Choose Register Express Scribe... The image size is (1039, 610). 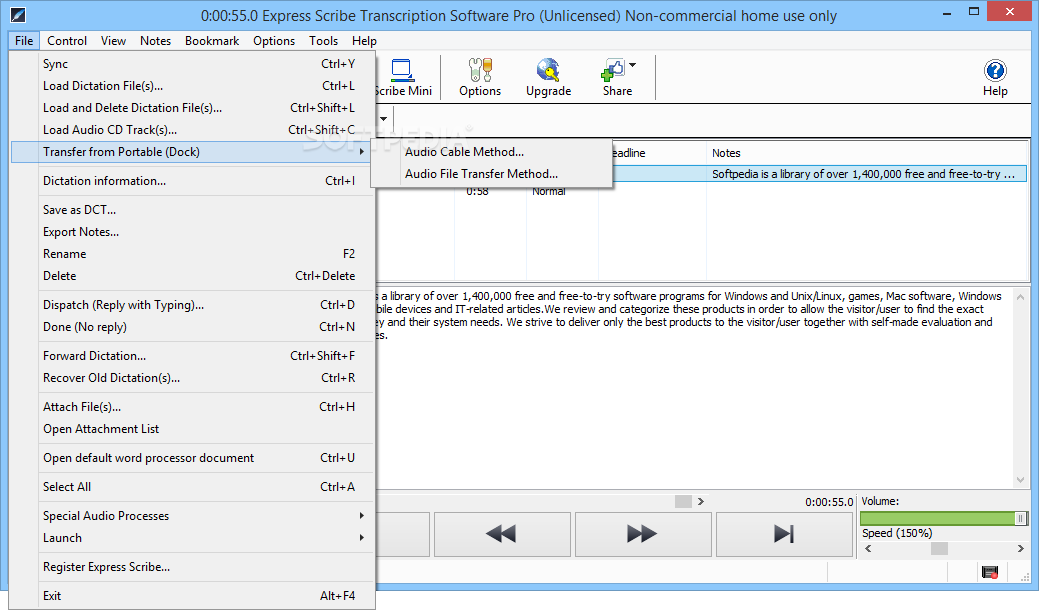pyautogui.click(x=193, y=567)
